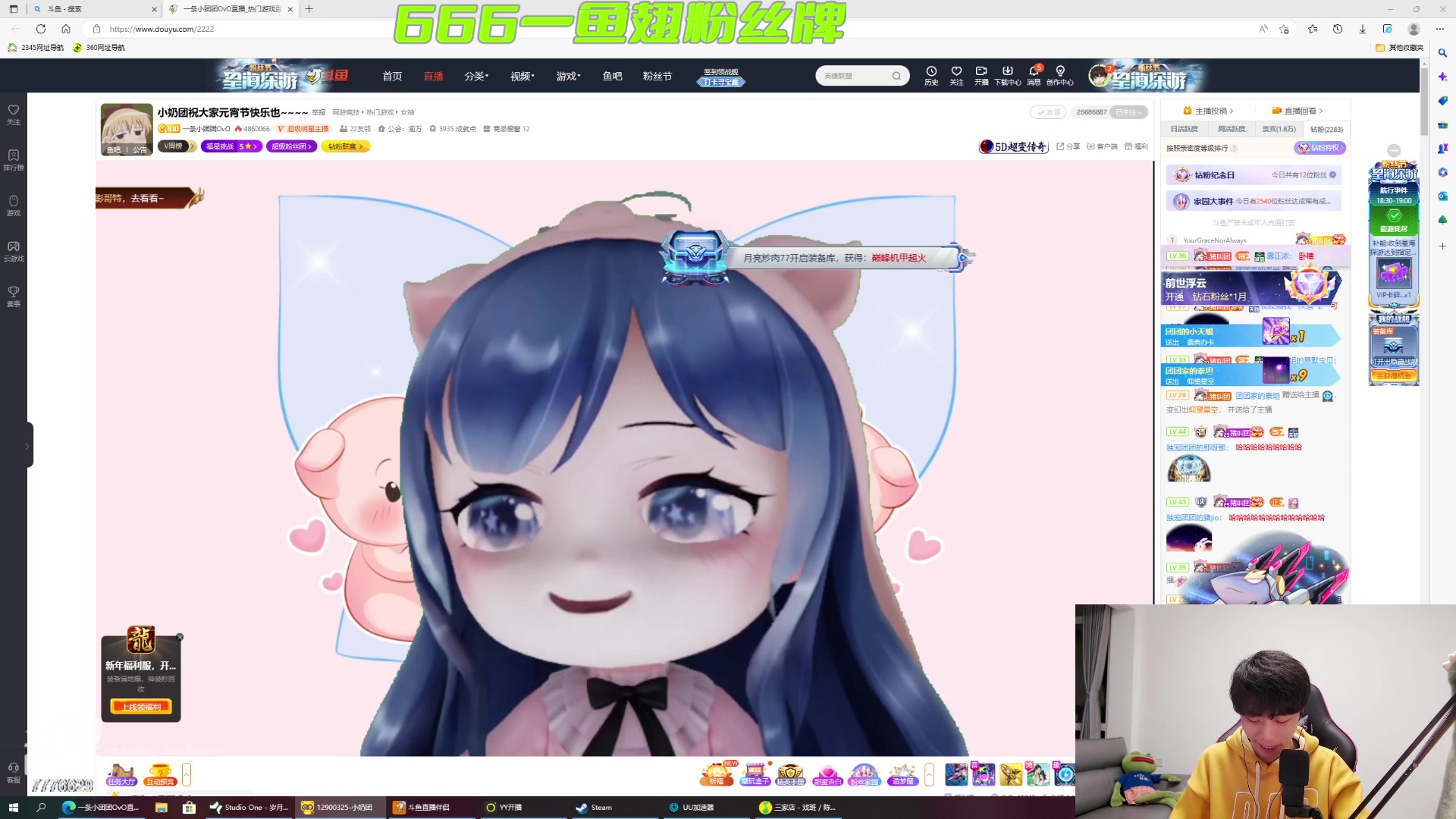Toggle the 友邻 status button

1049,111
